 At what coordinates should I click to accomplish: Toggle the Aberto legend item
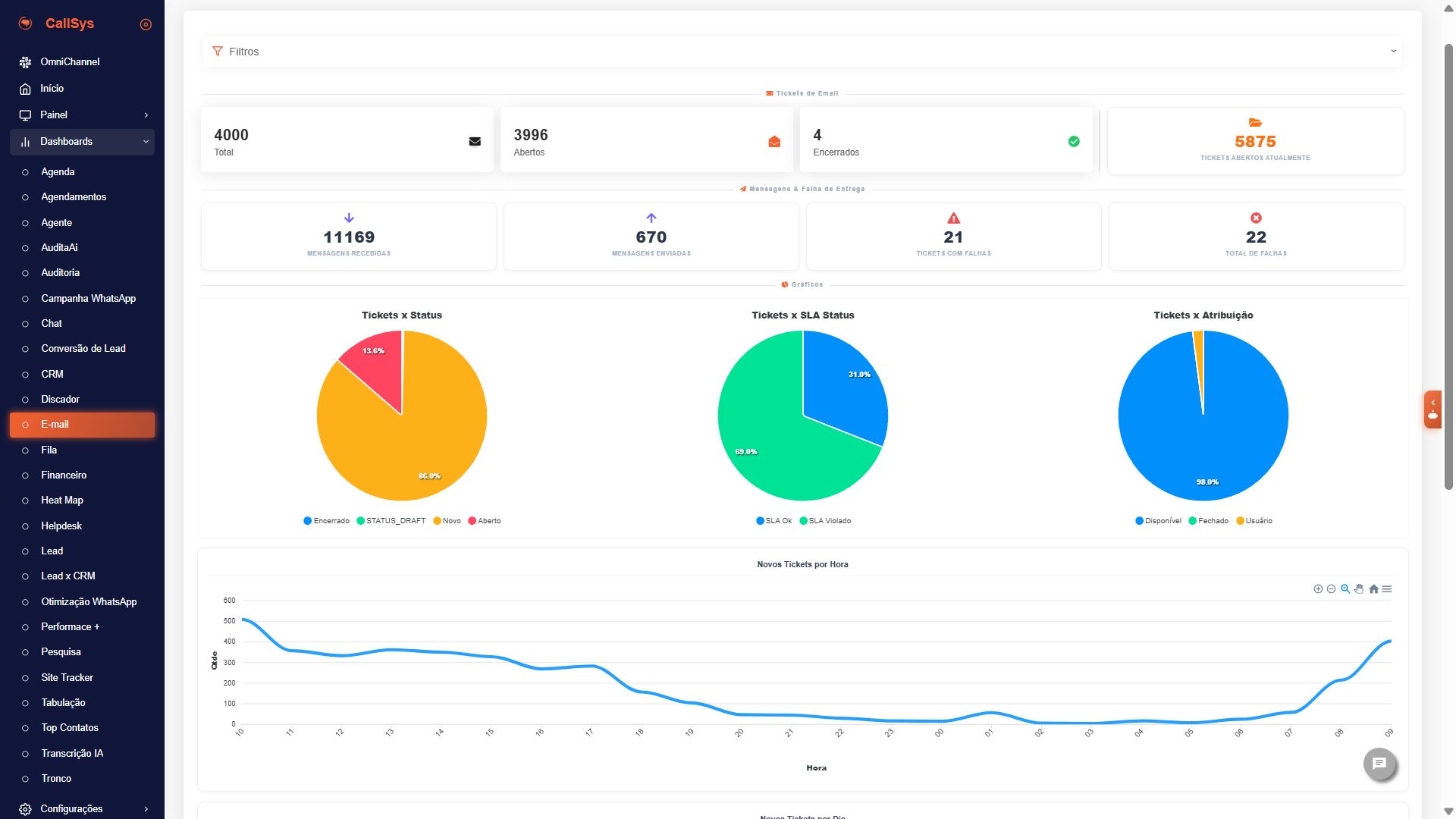coord(485,521)
